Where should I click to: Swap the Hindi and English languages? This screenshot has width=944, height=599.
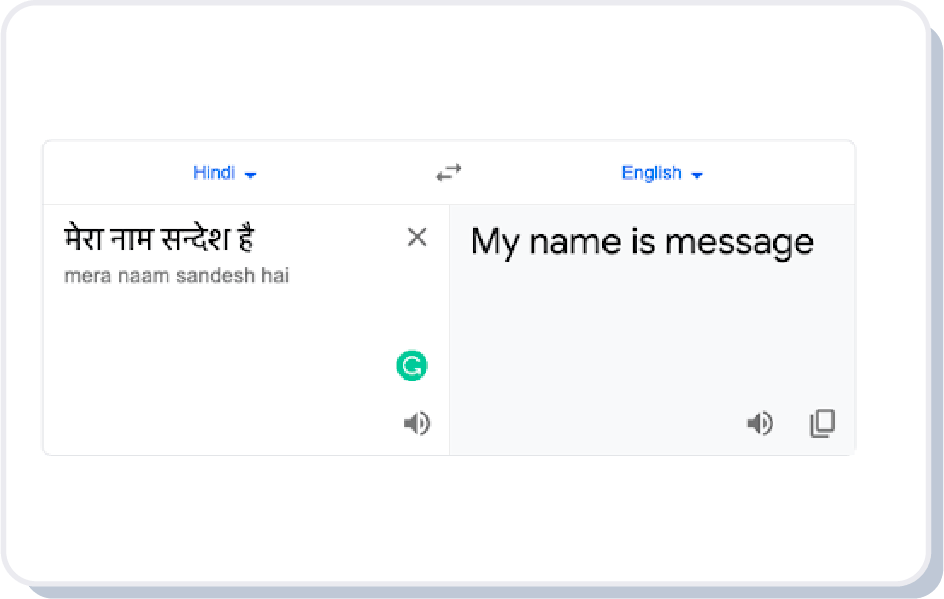(448, 173)
